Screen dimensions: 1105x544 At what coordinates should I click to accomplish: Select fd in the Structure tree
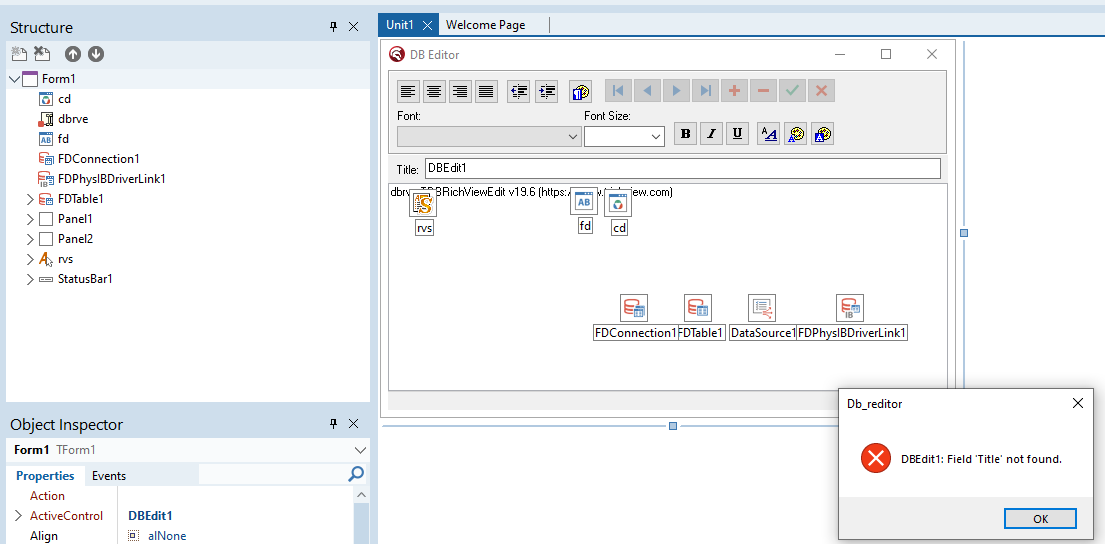click(63, 139)
